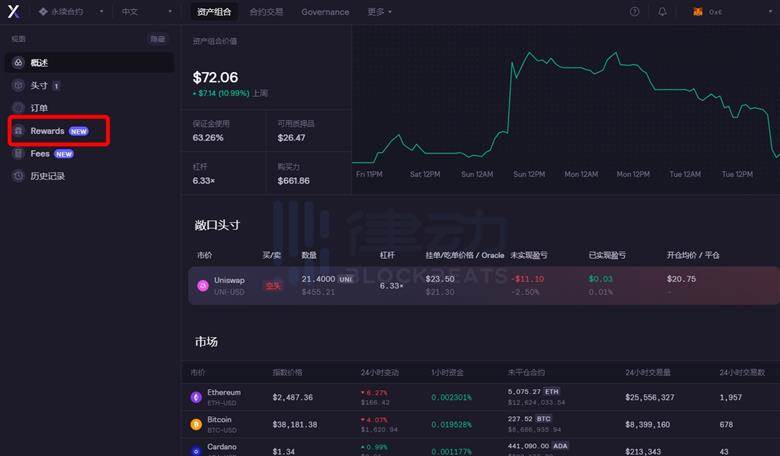The width and height of the screenshot is (780, 456).
Task: Click the Ethereum coin icon
Action: click(196, 397)
